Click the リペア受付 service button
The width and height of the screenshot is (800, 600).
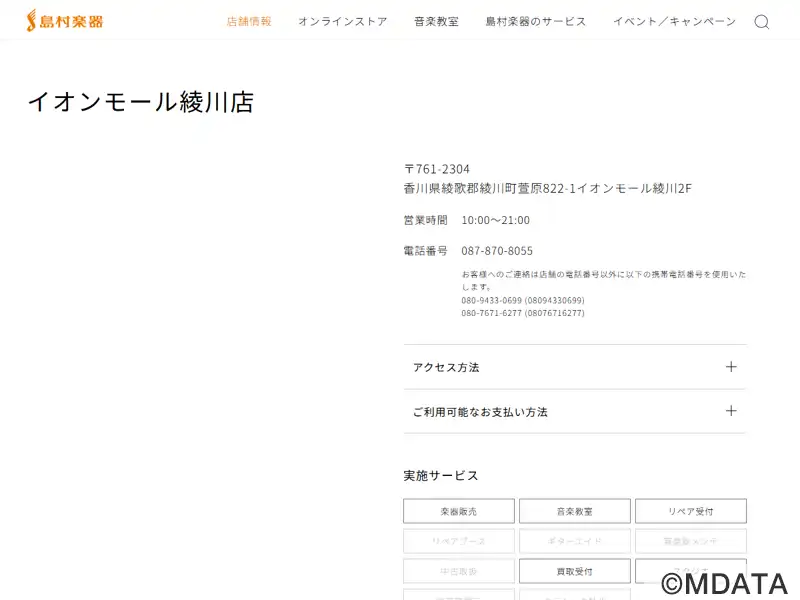coord(691,511)
